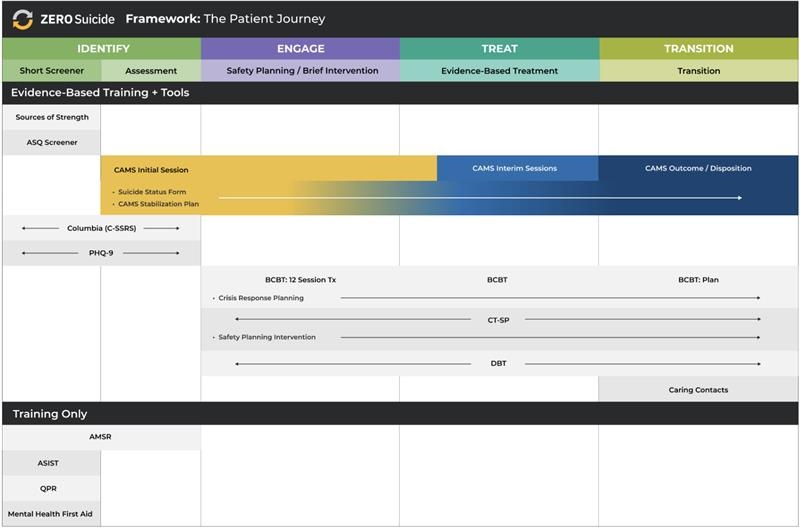Viewport: 800px width, 531px height.
Task: Select the AMSR training cell
Action: click(x=102, y=437)
